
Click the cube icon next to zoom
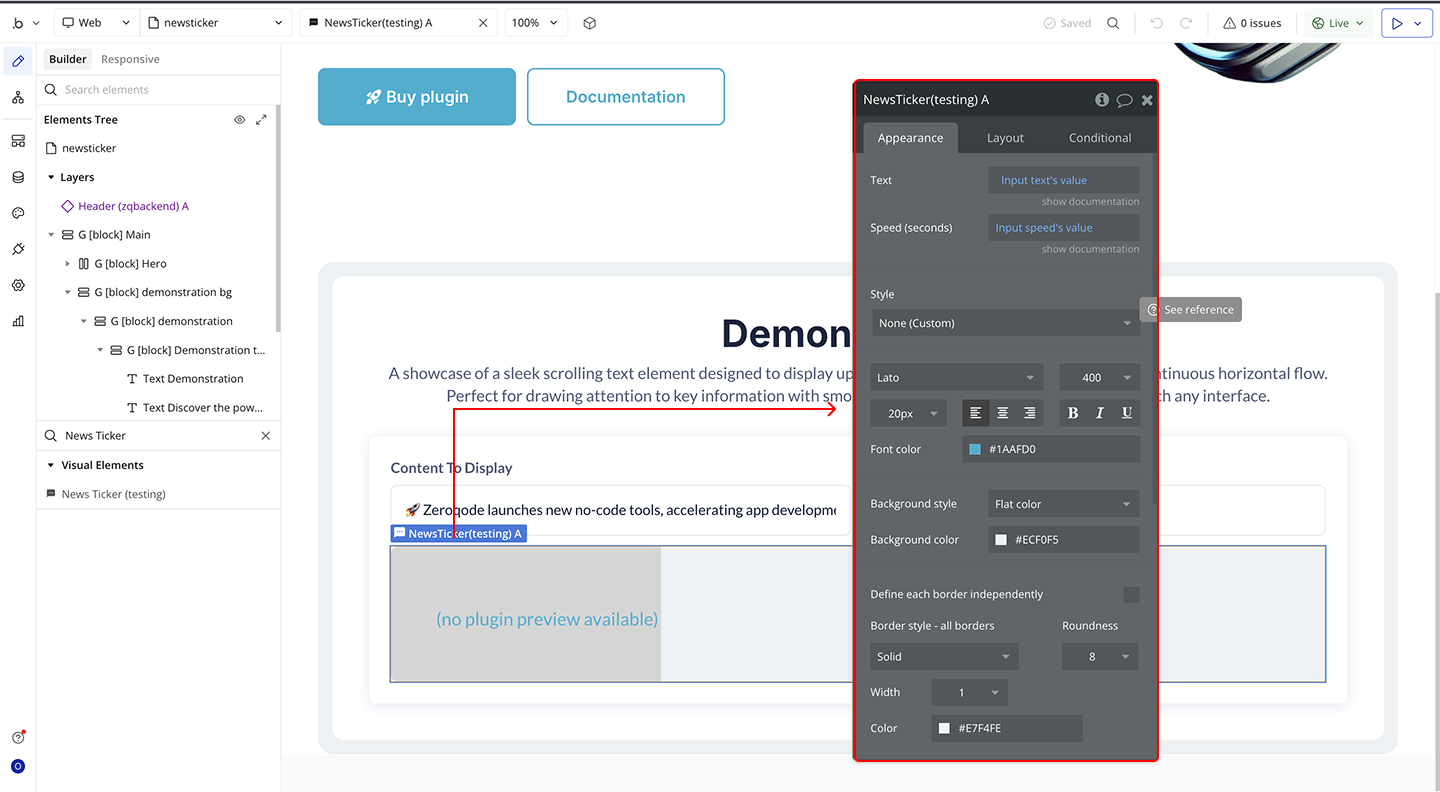click(x=590, y=23)
